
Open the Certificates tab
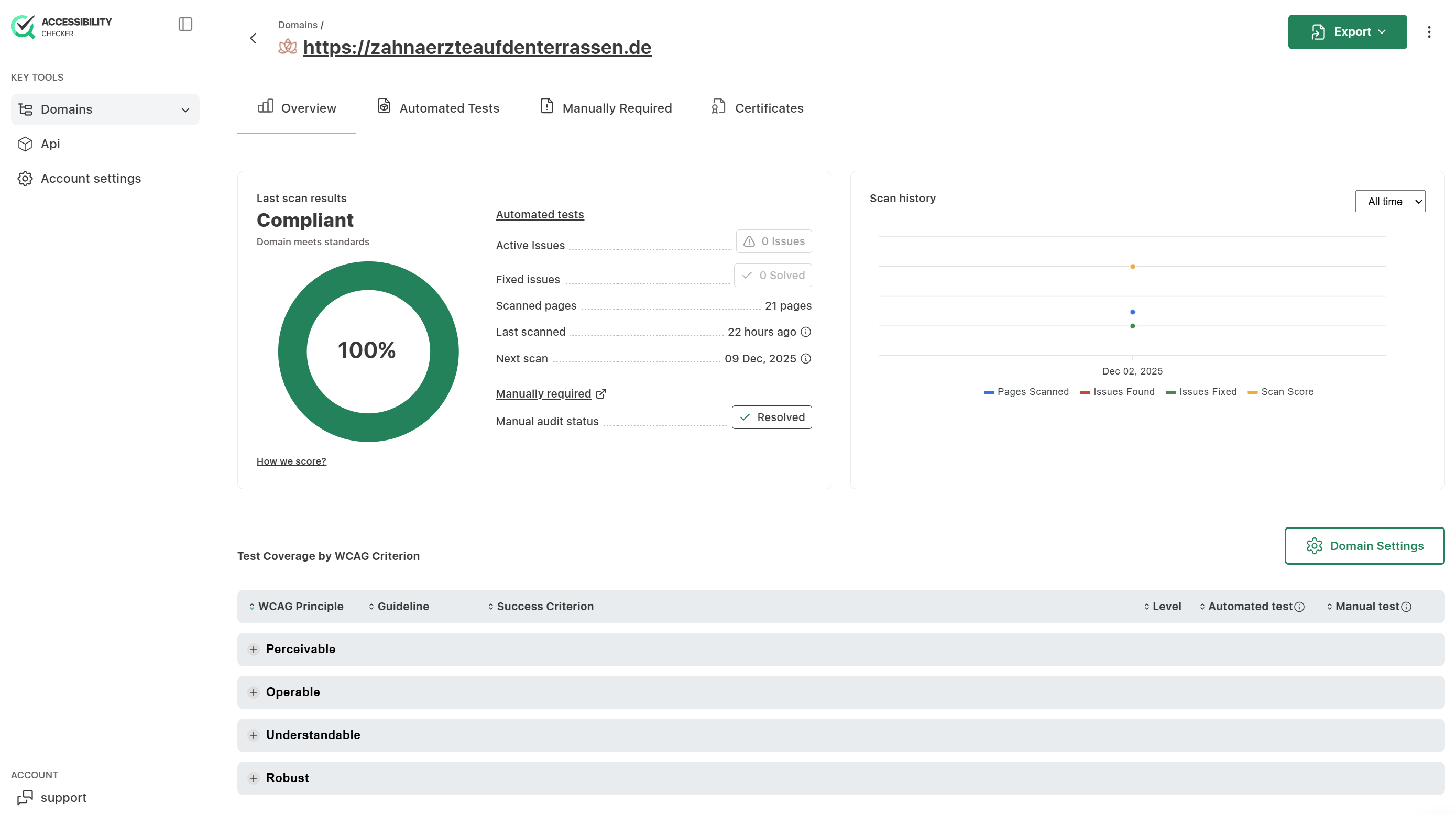[757, 108]
